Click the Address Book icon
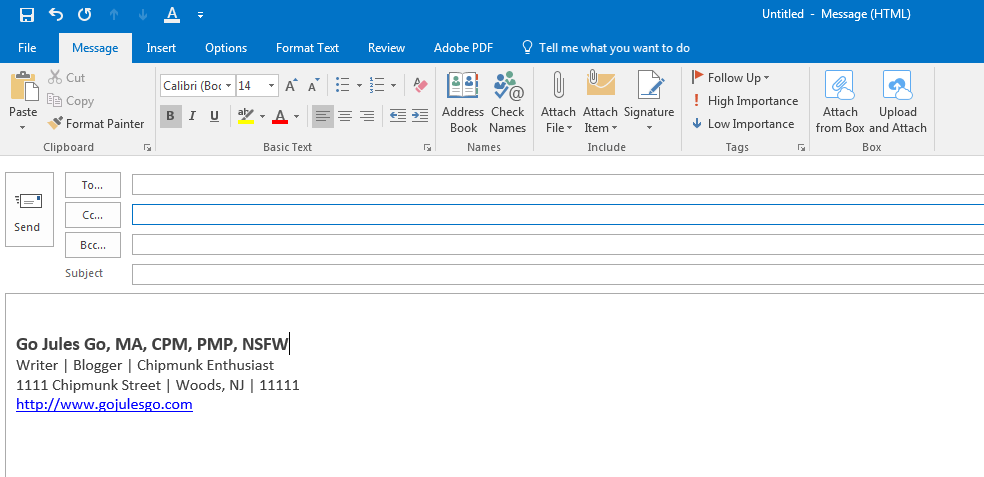 [x=463, y=102]
